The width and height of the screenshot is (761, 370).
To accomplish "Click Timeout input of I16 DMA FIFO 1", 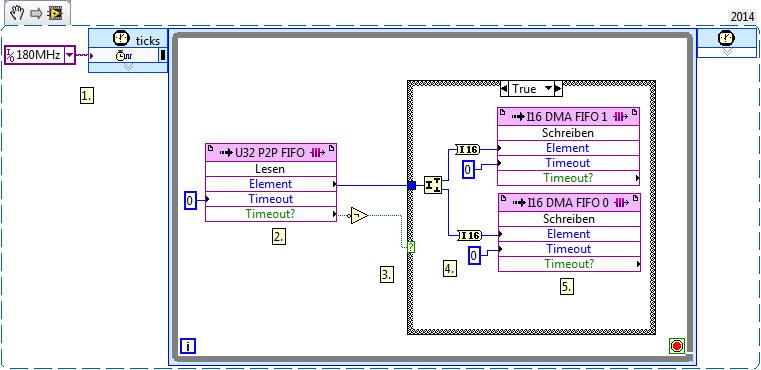I will 568,163.
